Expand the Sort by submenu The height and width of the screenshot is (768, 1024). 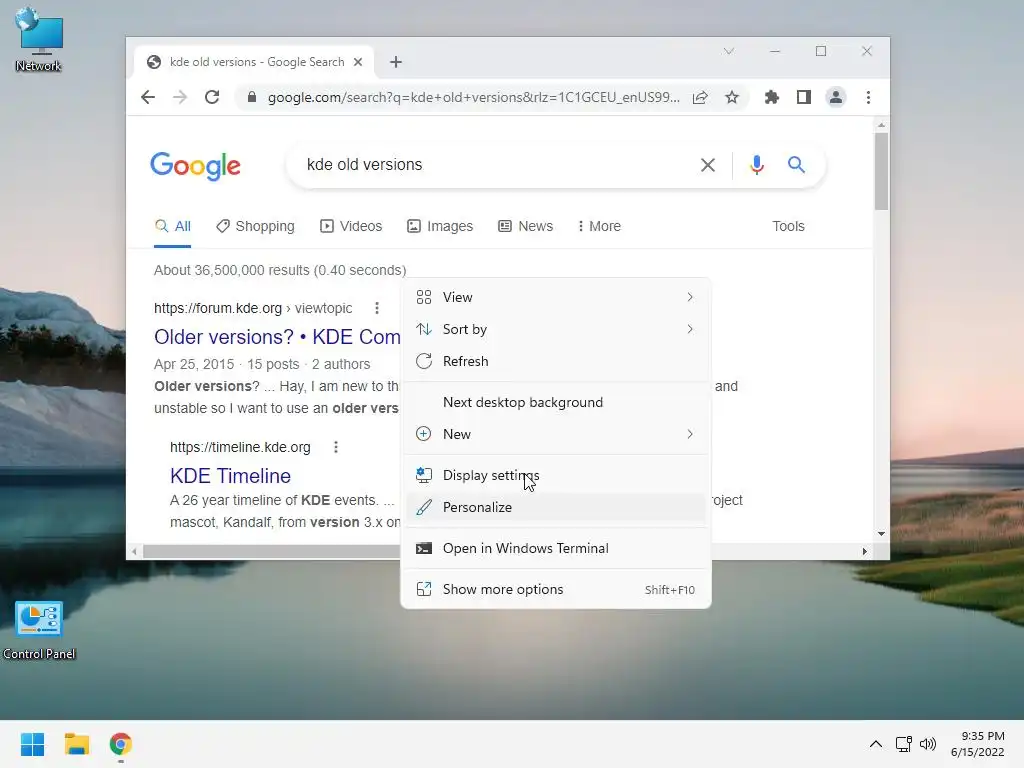[556, 329]
